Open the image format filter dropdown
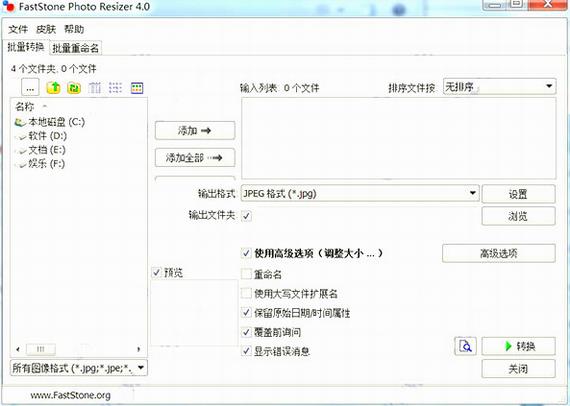 pyautogui.click(x=79, y=368)
